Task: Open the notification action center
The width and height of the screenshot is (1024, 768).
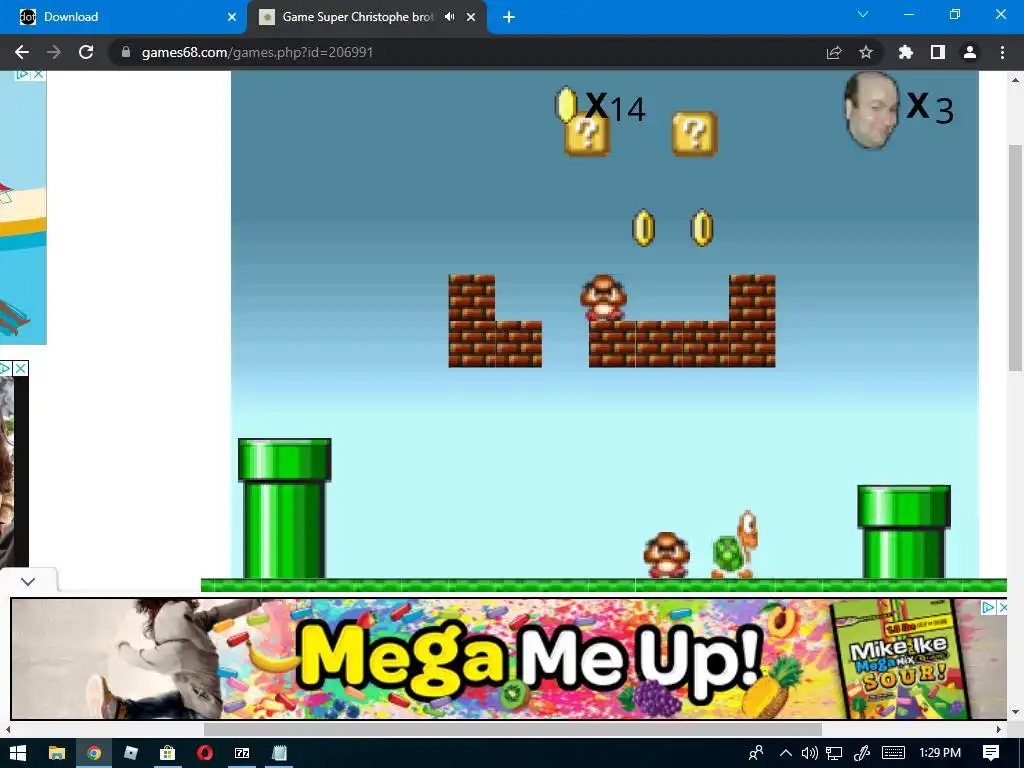Action: tap(991, 753)
